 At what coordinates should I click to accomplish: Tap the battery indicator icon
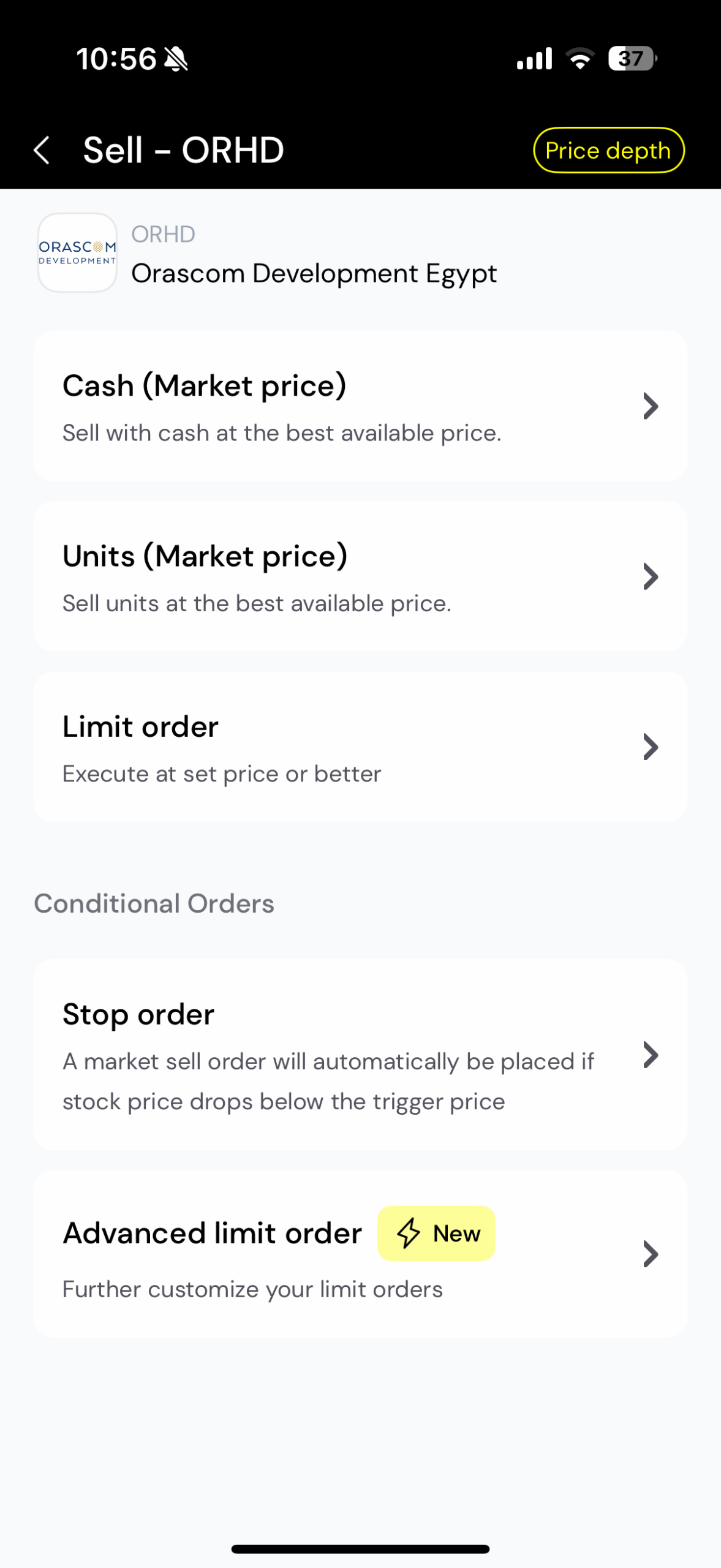click(x=632, y=59)
